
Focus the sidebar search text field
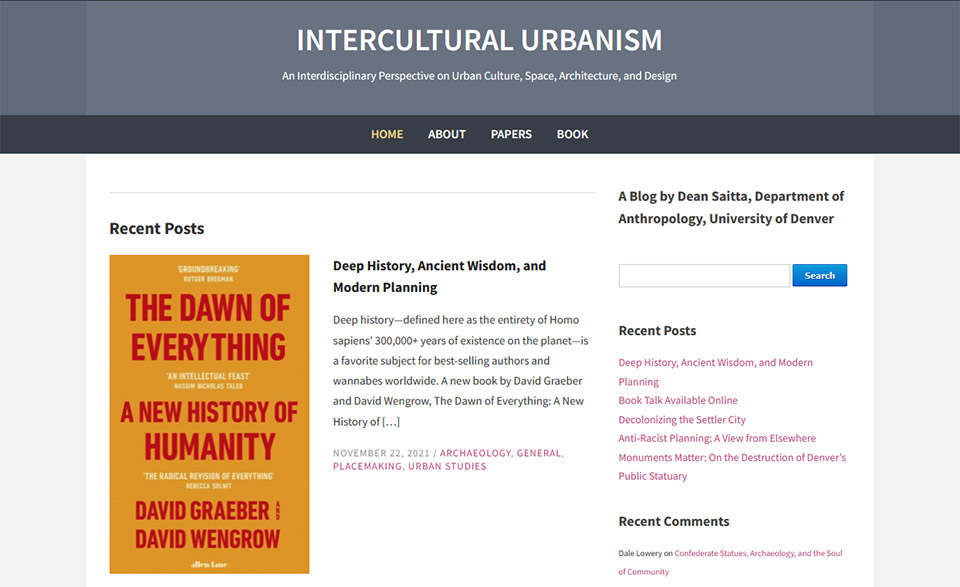coord(704,275)
